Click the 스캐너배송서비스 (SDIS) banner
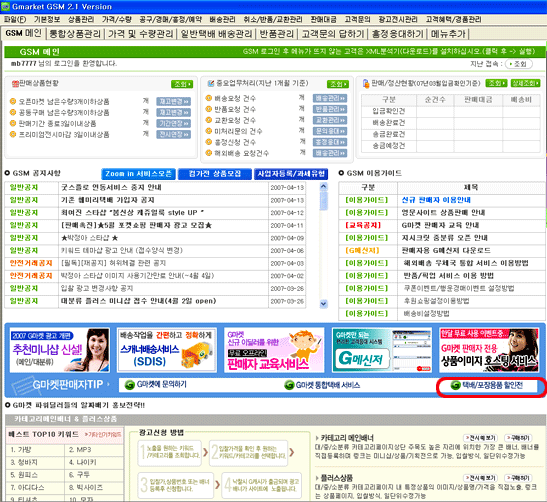The width and height of the screenshot is (547, 502). [167, 350]
